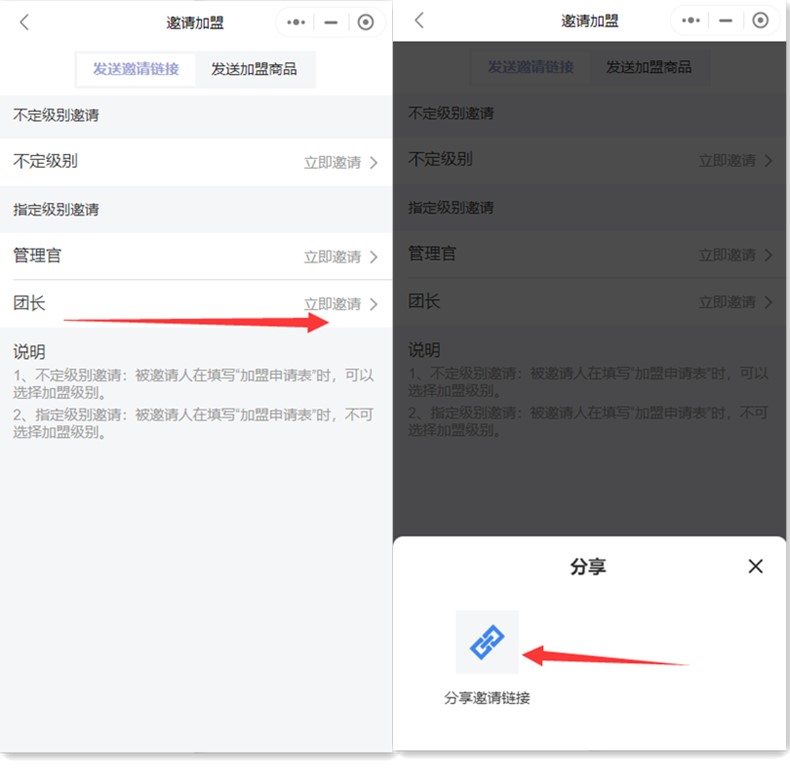Open three-dot more menu on undimmed page
Image resolution: width=790 pixels, height=768 pixels.
[296, 22]
